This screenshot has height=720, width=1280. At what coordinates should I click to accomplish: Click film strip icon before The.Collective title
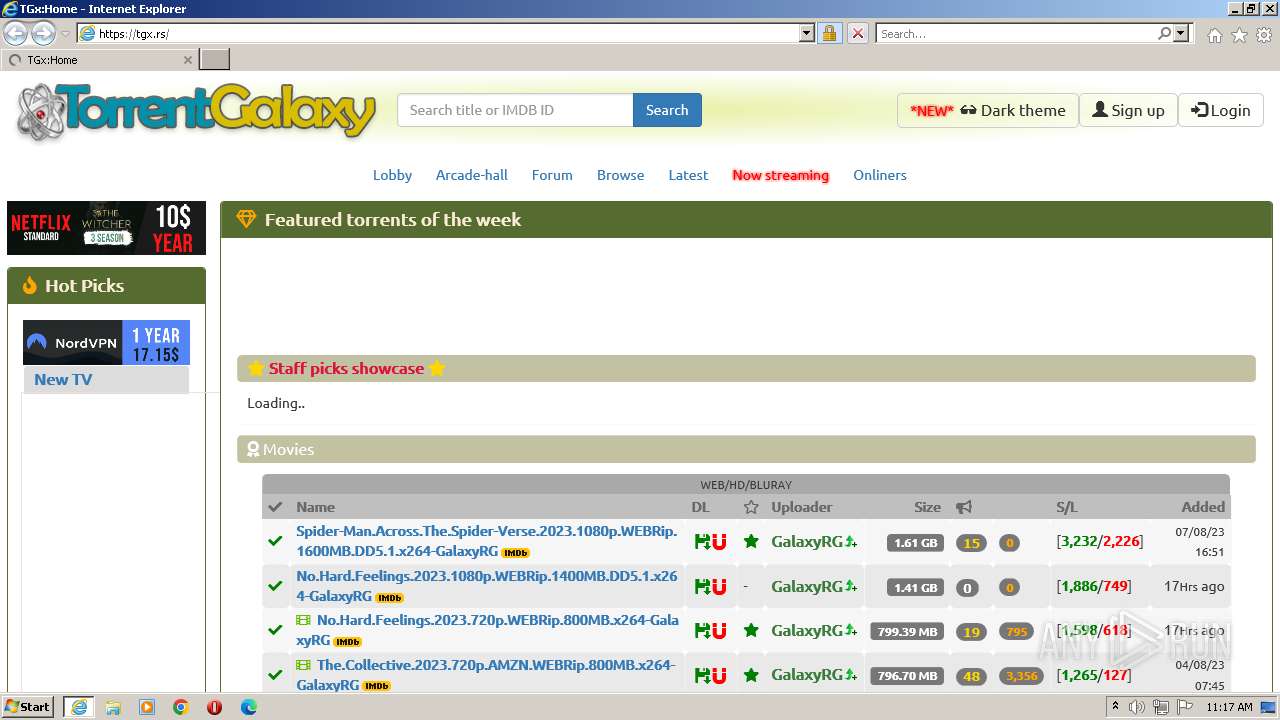click(x=304, y=665)
